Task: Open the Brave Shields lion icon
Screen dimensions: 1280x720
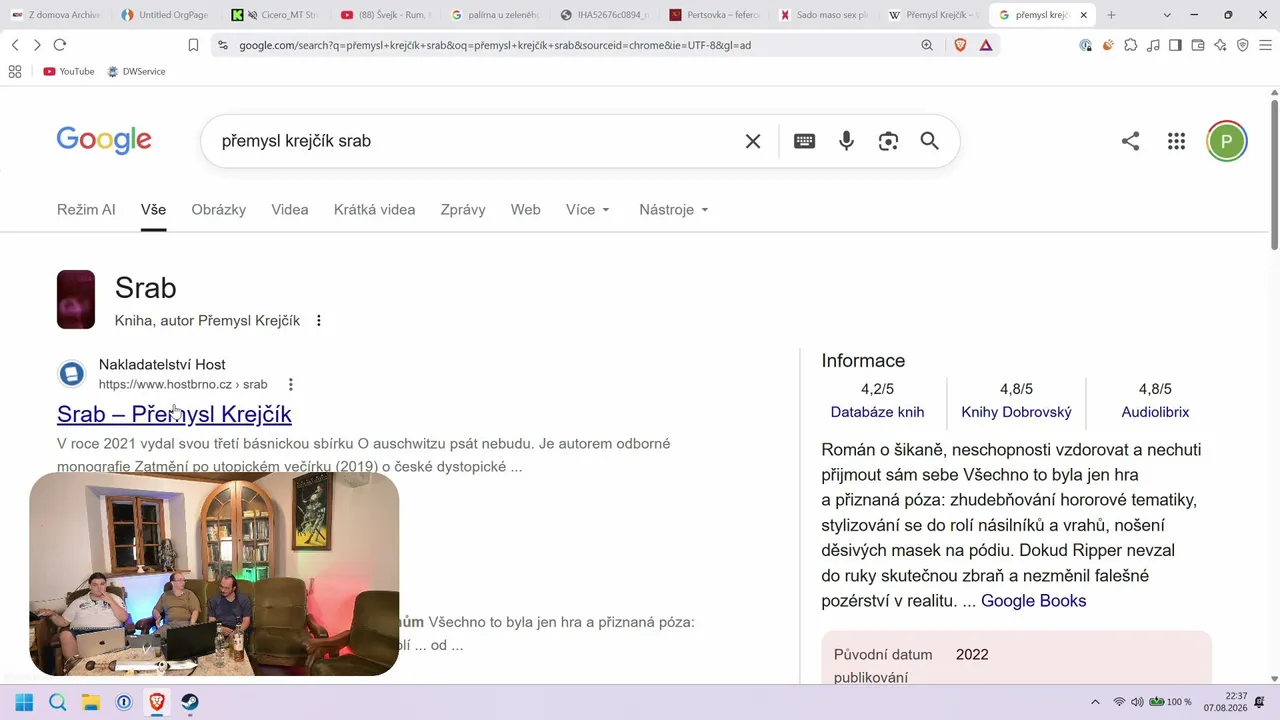Action: (x=961, y=45)
